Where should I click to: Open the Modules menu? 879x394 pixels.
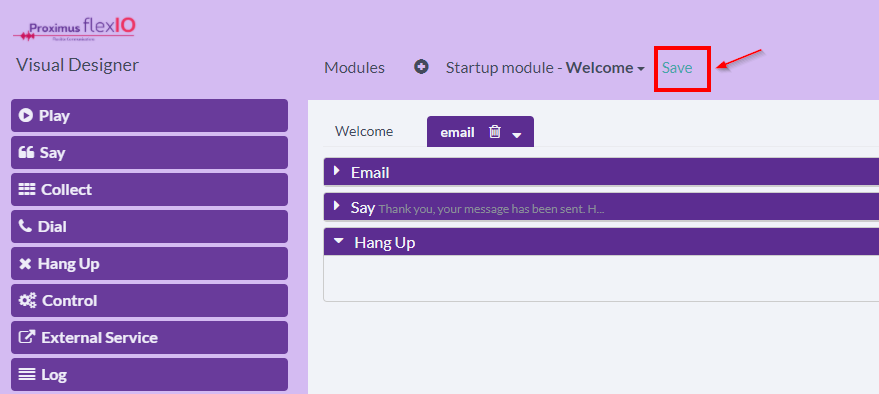click(x=354, y=68)
